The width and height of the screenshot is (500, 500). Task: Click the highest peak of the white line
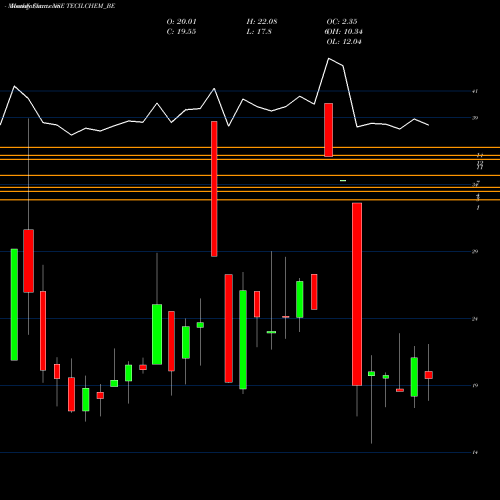(329, 59)
